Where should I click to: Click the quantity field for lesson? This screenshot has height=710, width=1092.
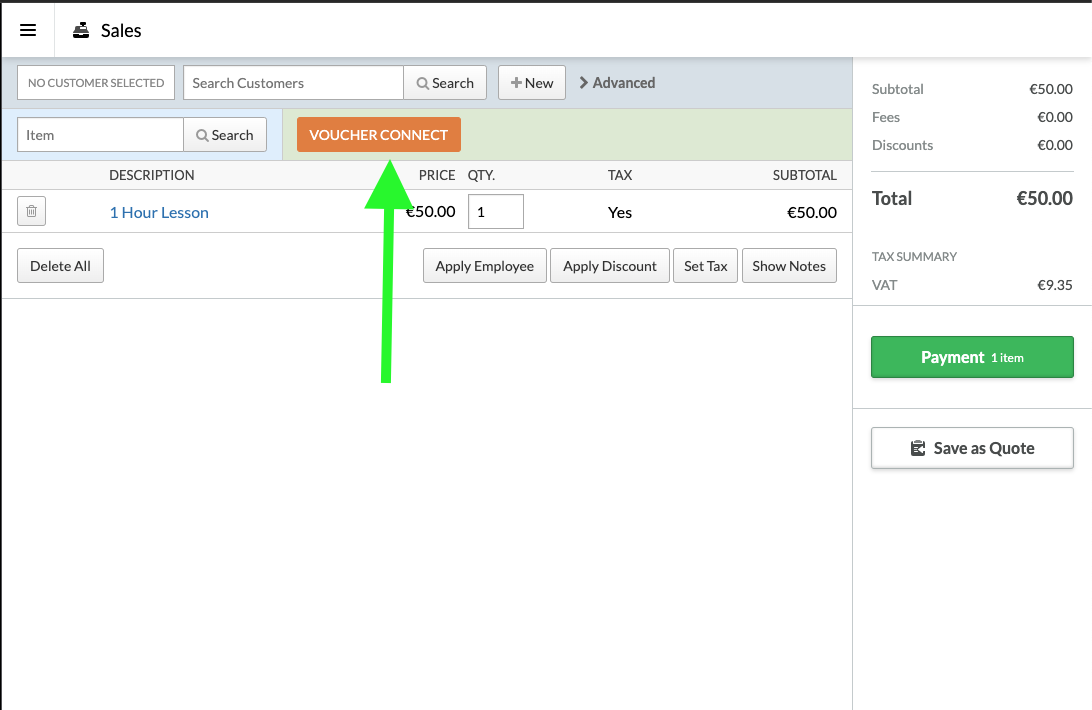[x=495, y=212]
